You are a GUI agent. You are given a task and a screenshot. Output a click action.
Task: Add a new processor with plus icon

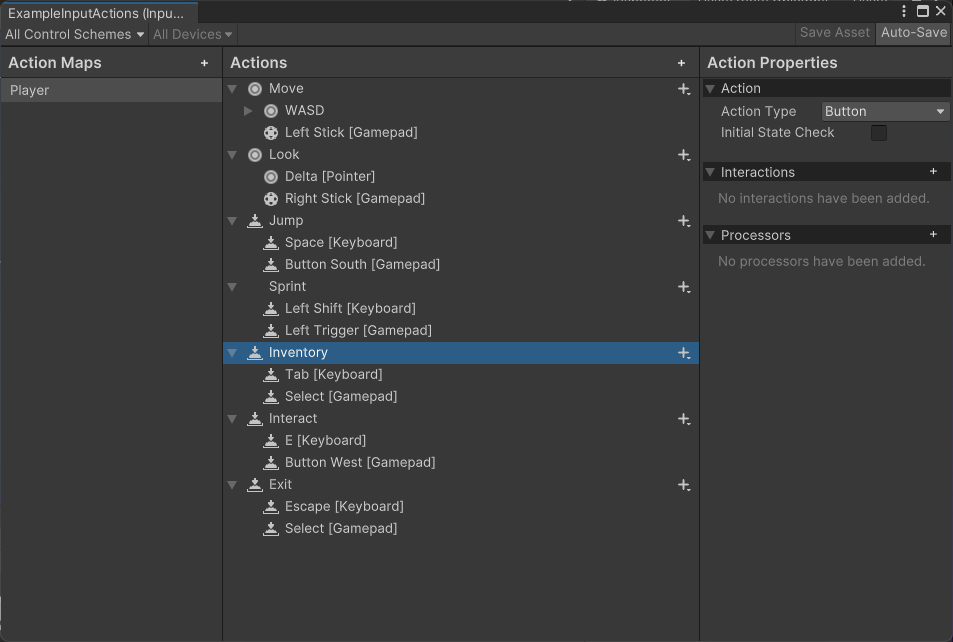click(933, 235)
